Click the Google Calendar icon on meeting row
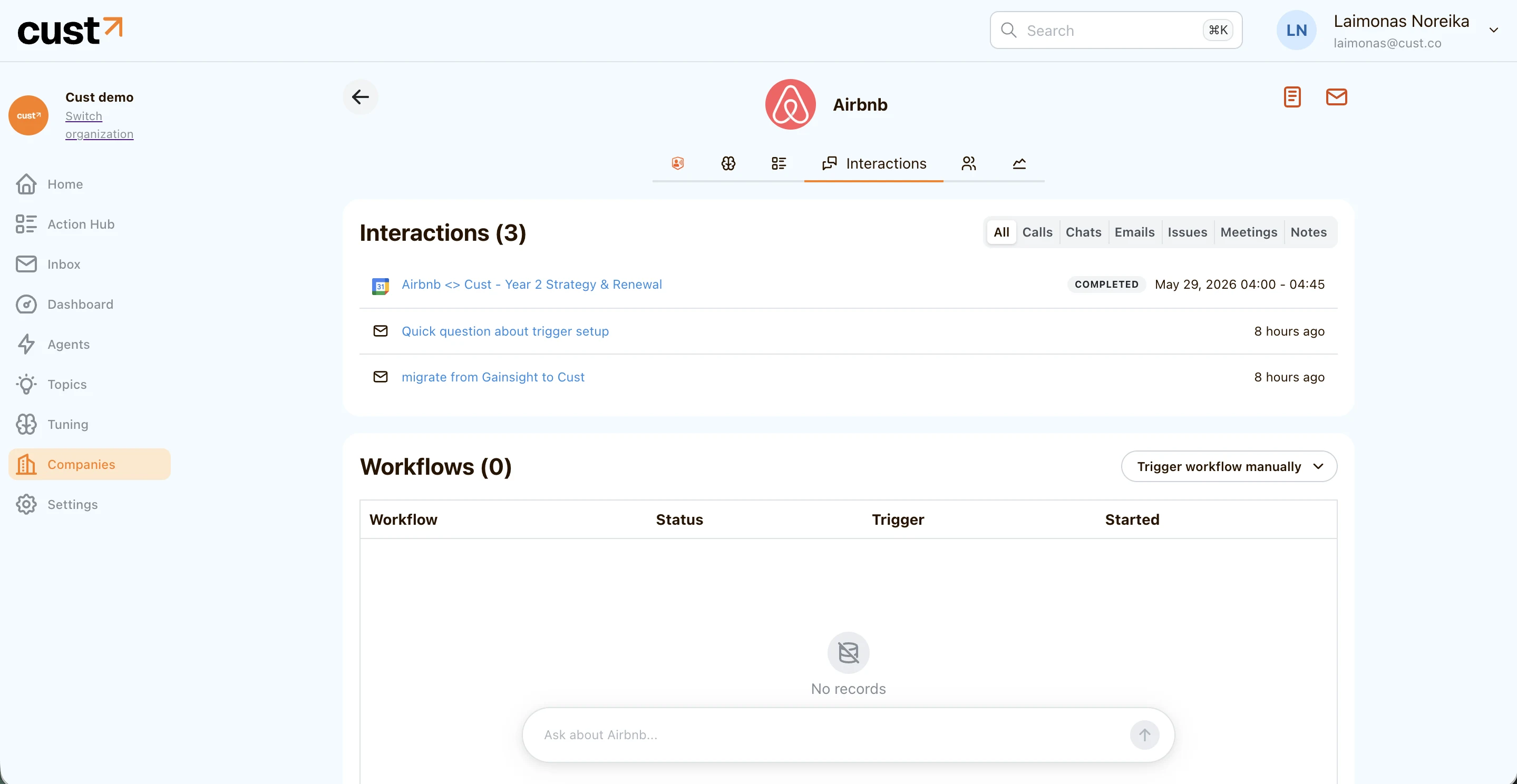1517x784 pixels. point(381,286)
